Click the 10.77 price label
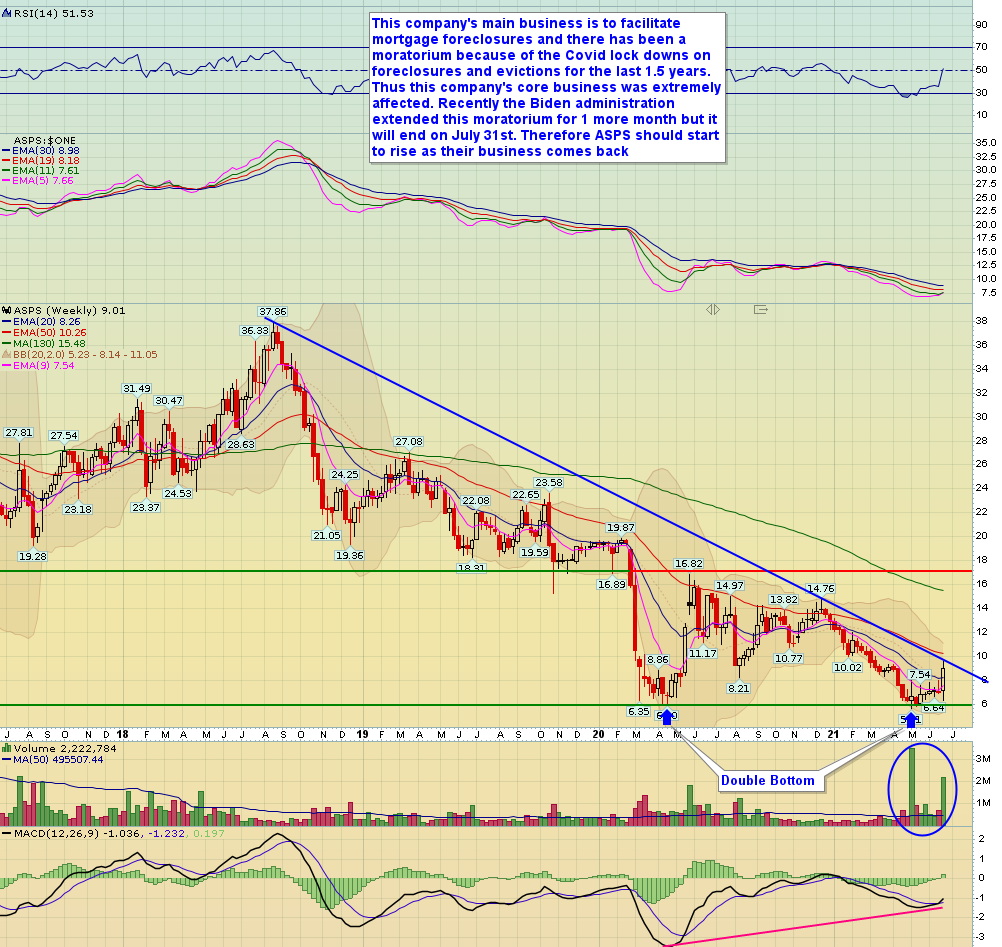 [x=788, y=658]
